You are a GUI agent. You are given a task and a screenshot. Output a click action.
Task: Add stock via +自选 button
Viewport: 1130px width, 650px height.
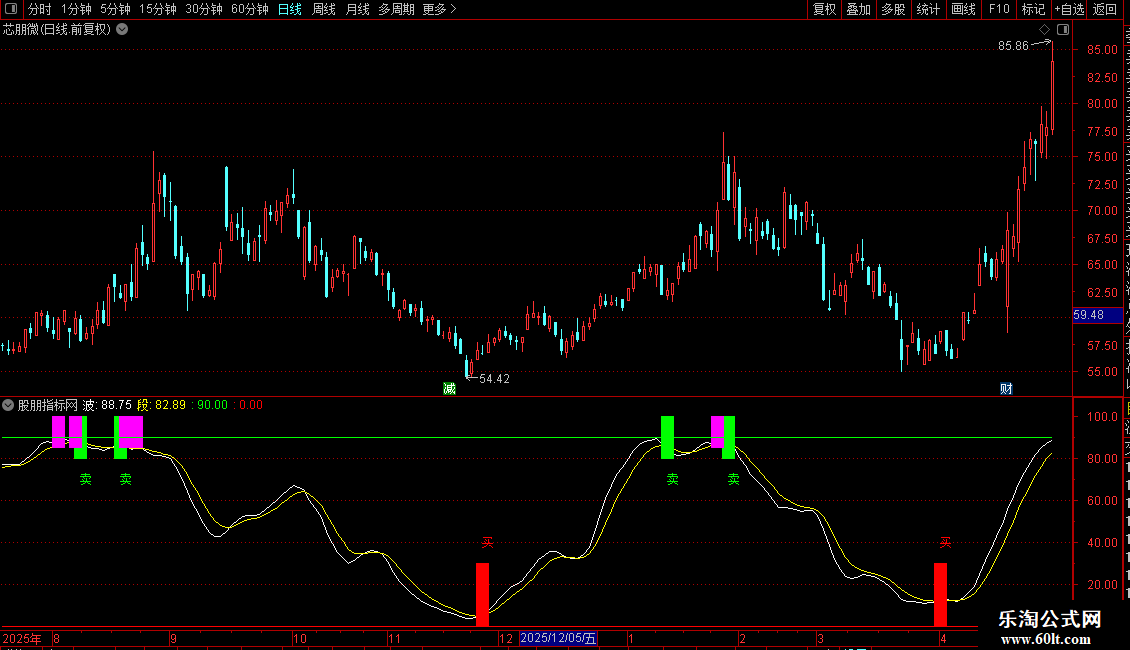click(1069, 9)
